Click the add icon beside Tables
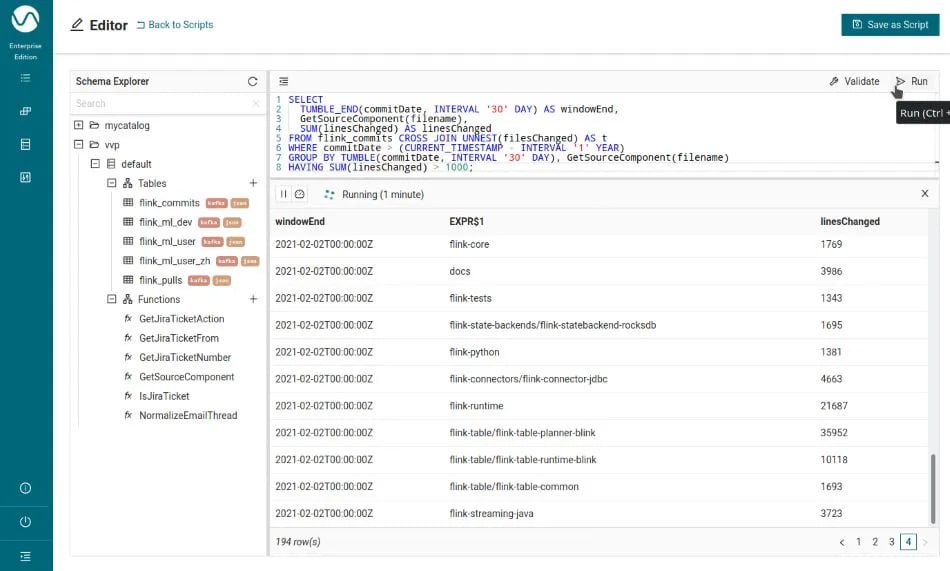The height and width of the screenshot is (571, 950). click(x=253, y=183)
